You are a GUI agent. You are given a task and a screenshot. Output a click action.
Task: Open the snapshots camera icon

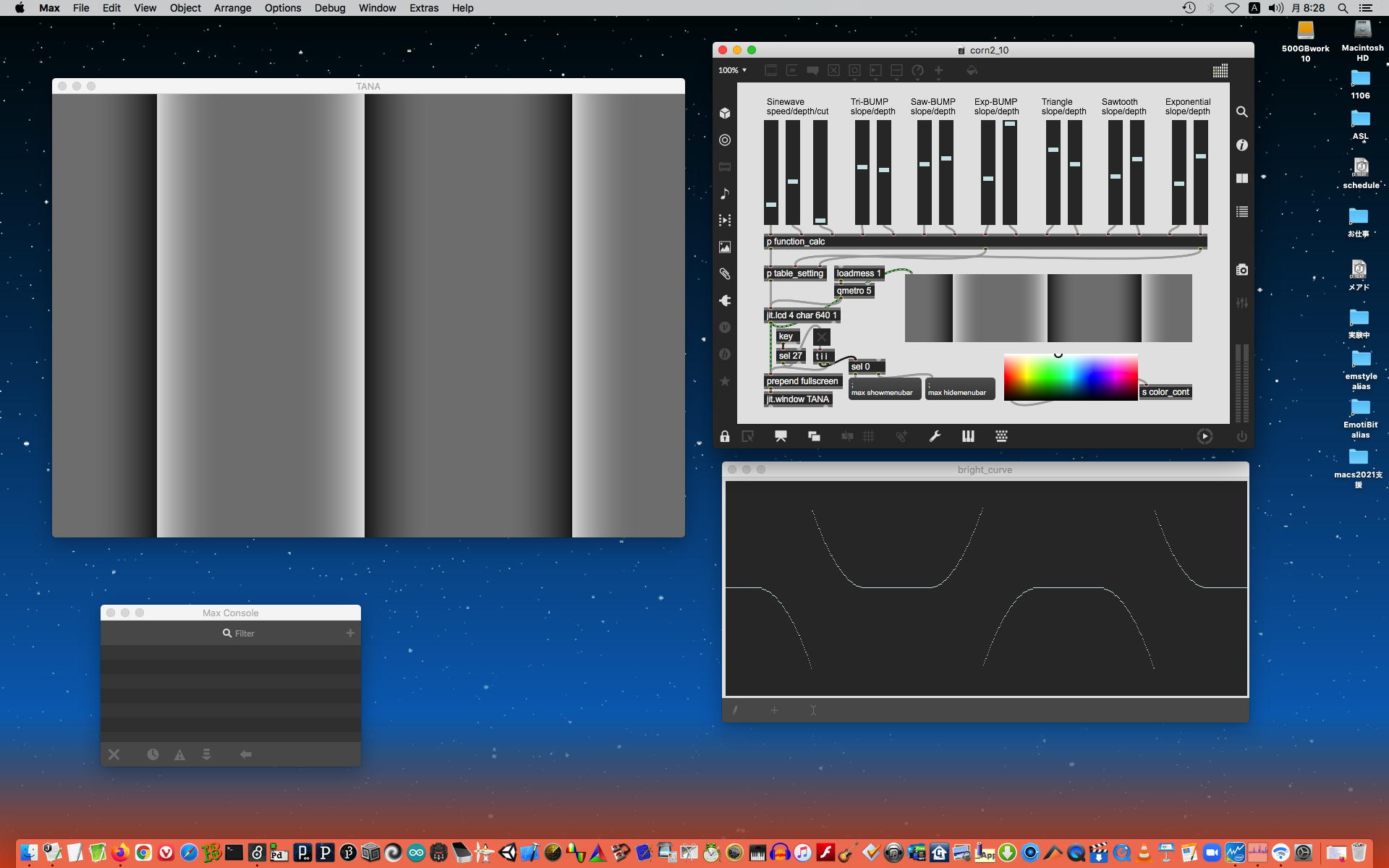pos(1242,270)
